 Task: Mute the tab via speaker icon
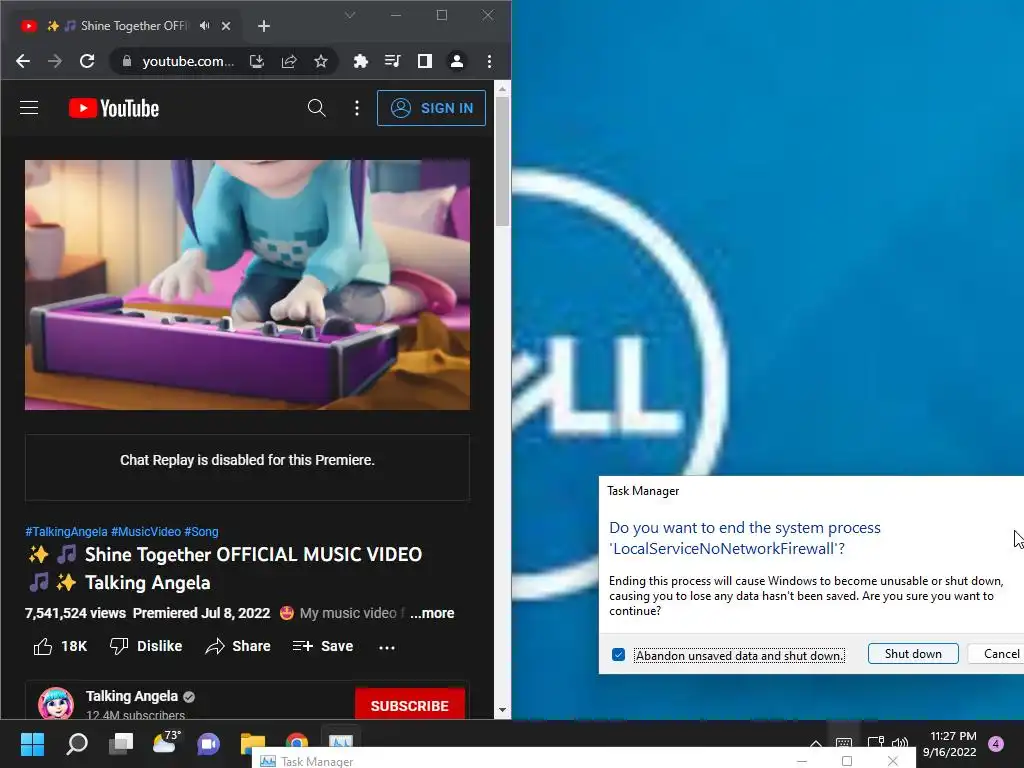pos(205,25)
